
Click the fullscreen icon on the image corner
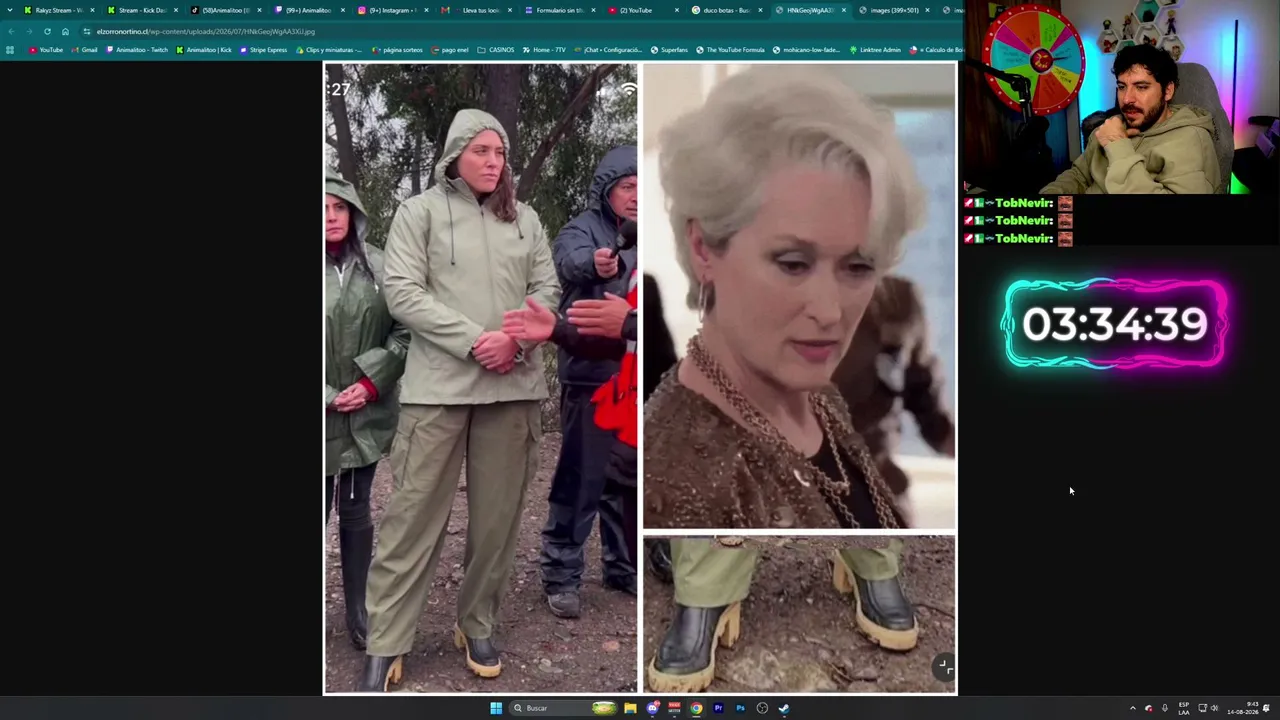[x=944, y=667]
